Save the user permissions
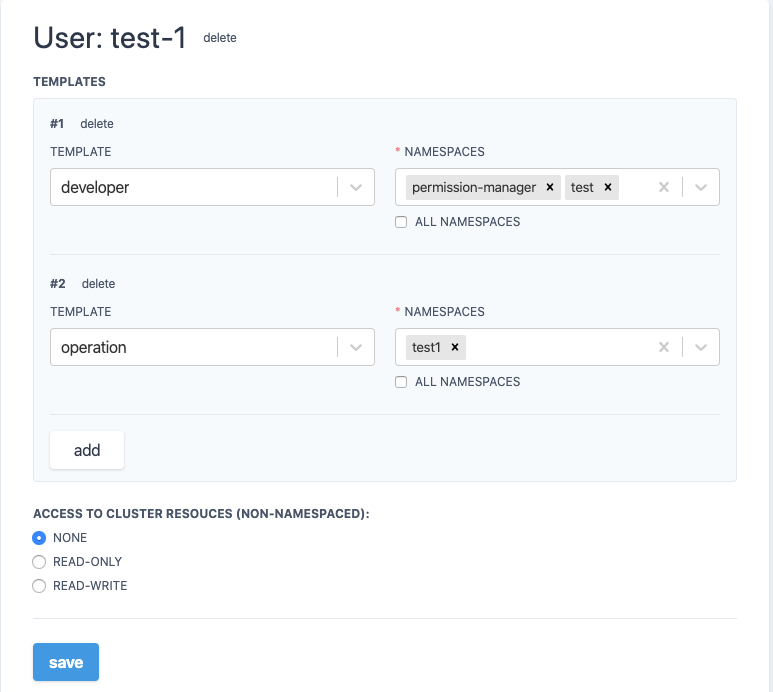This screenshot has width=773, height=692. [66, 662]
